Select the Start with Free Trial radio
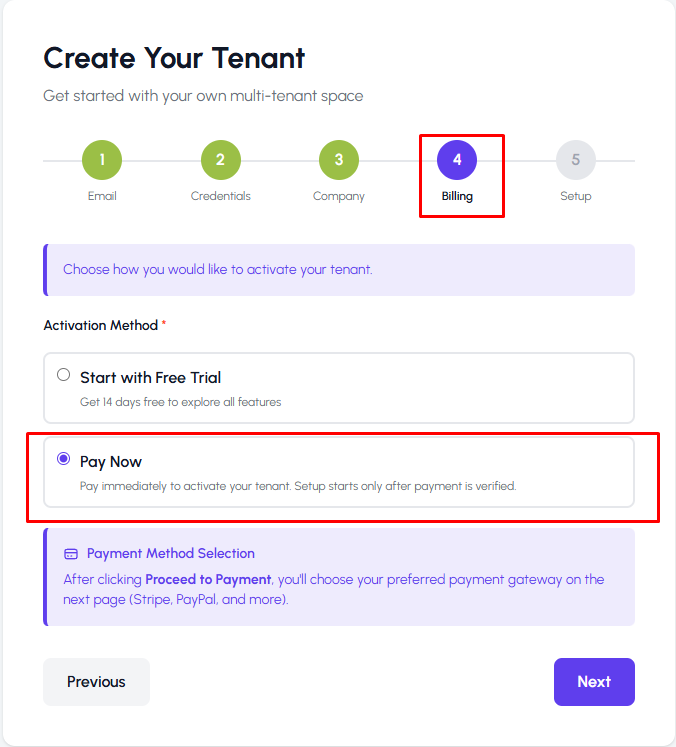This screenshot has width=676, height=747. 64,375
